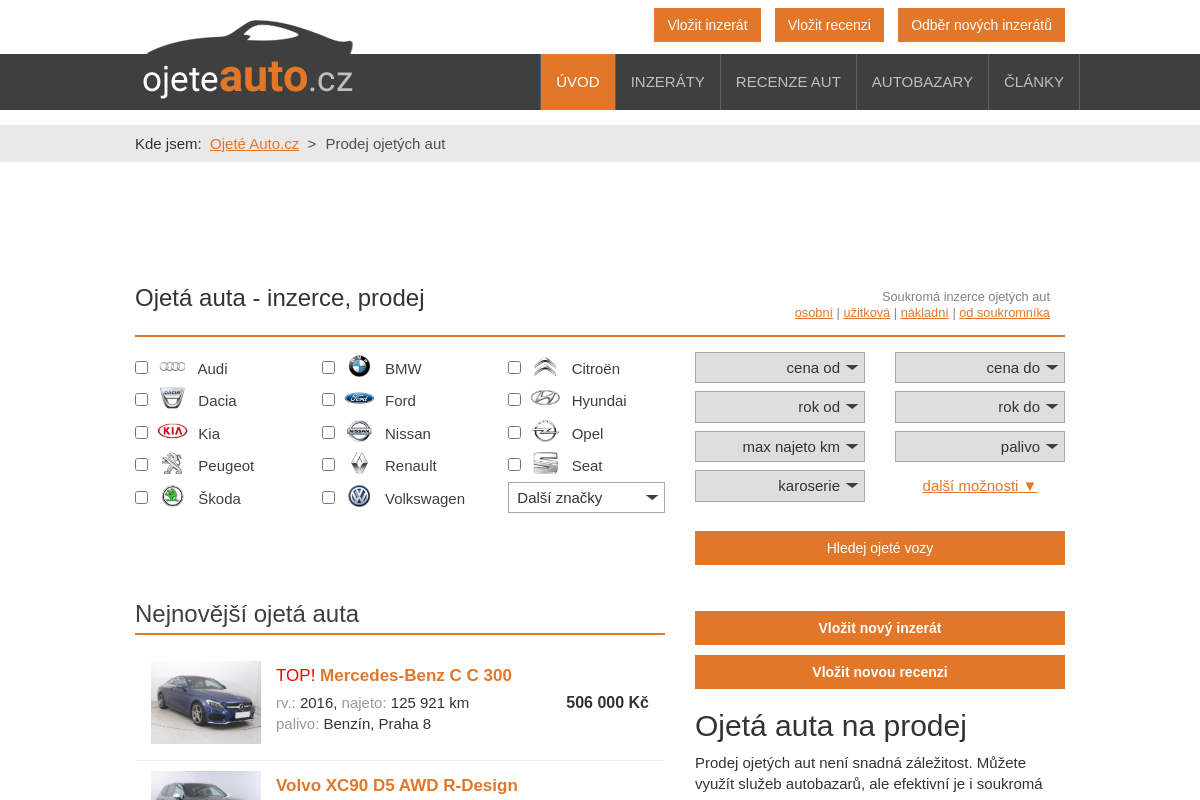Go to the AUTOBAZARY nav item
Screen dimensions: 1200x800
(922, 82)
